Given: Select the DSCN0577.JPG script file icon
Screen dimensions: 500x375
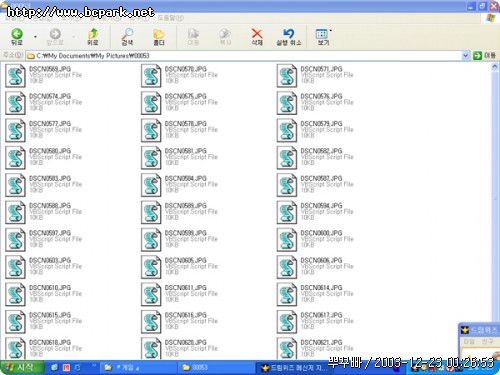Looking at the screenshot, I should pyautogui.click(x=15, y=131).
